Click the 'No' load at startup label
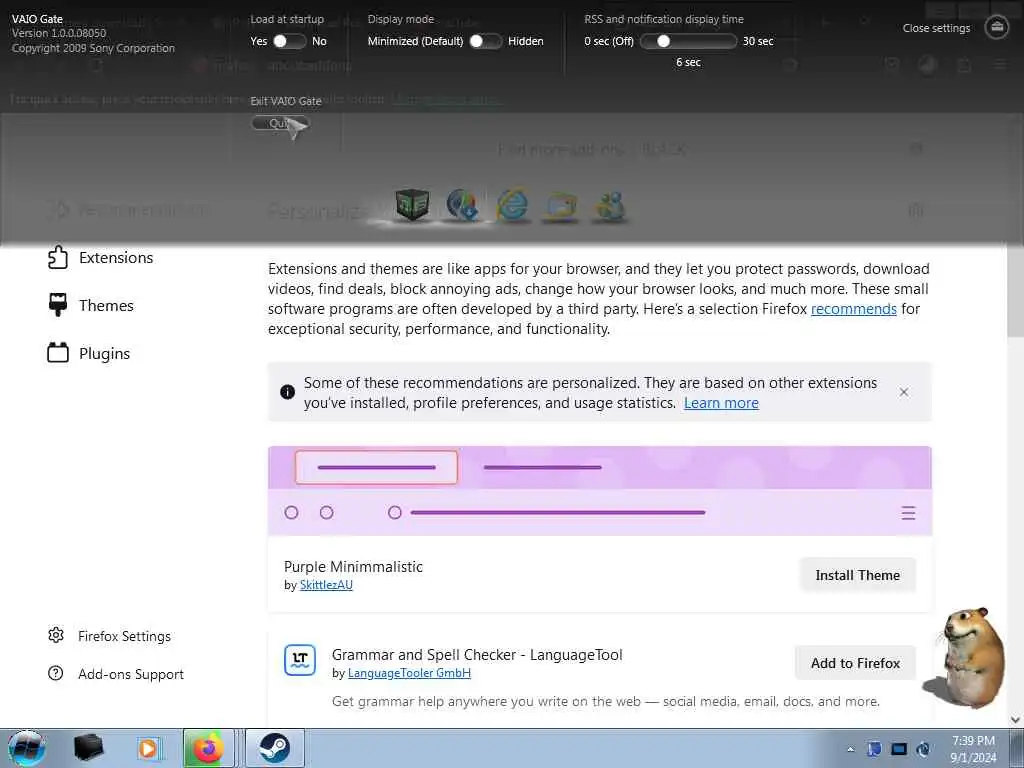The height and width of the screenshot is (768, 1024). [319, 41]
